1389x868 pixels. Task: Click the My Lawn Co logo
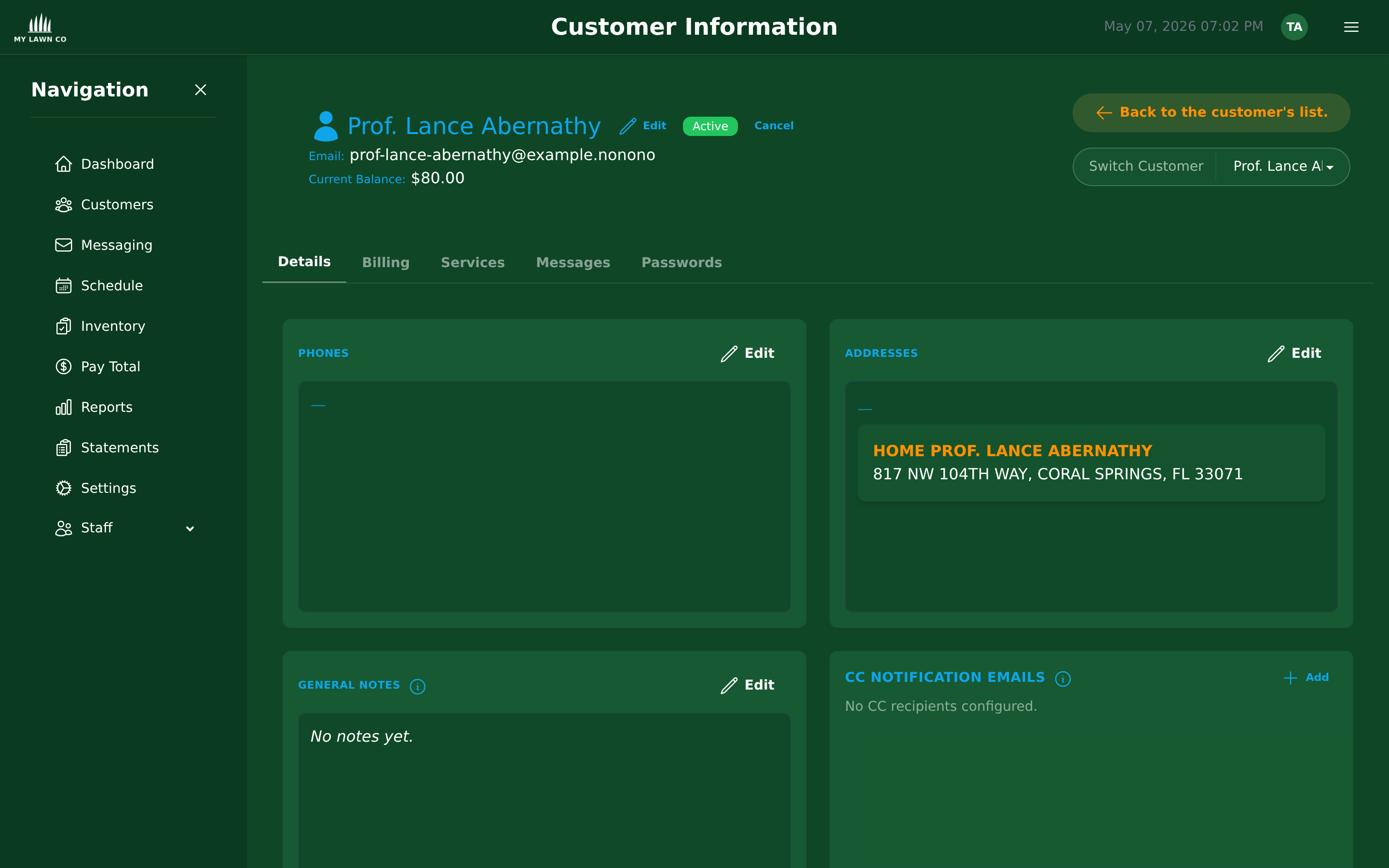coord(40,27)
